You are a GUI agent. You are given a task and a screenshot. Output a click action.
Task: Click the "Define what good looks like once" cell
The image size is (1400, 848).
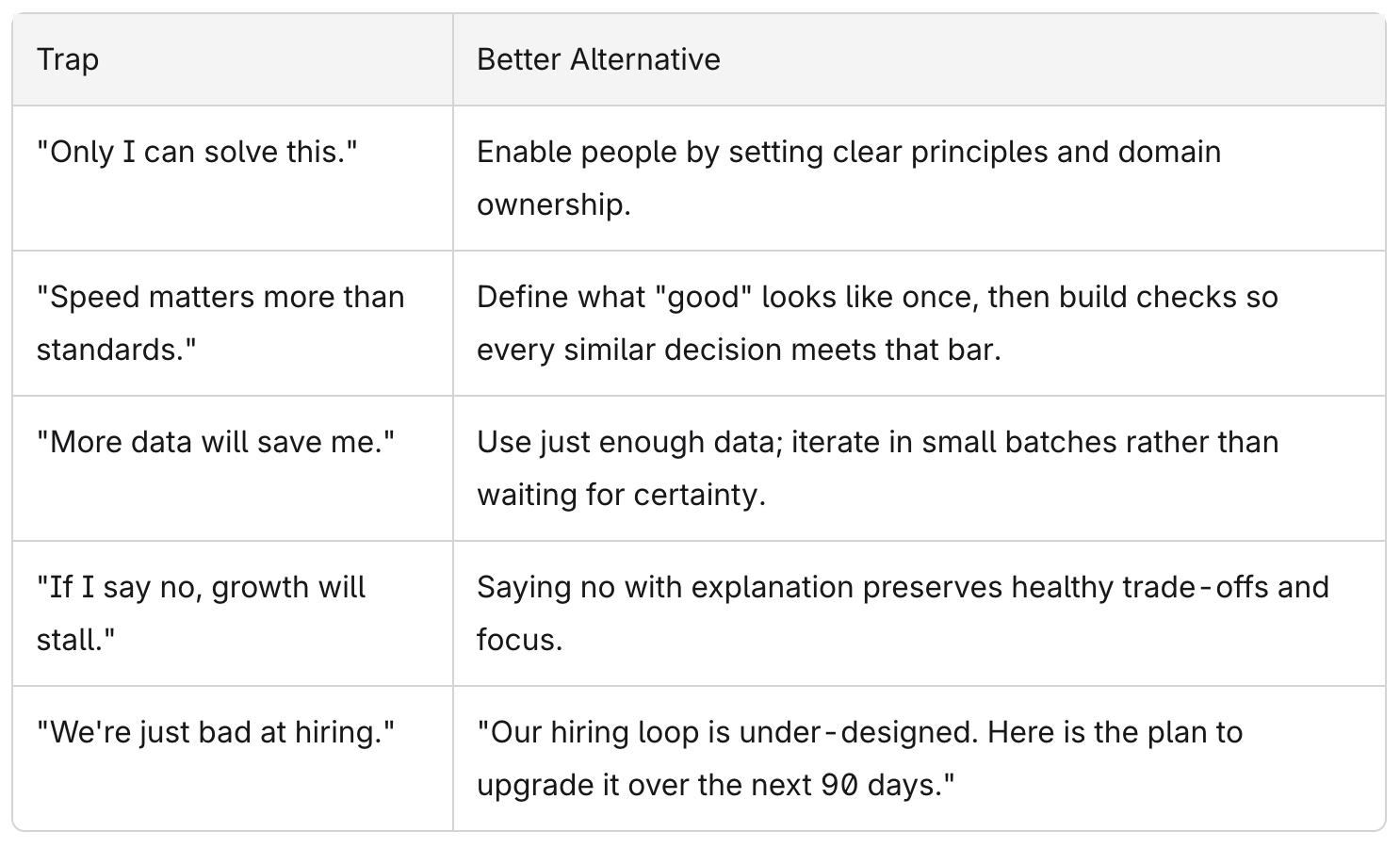[920, 323]
